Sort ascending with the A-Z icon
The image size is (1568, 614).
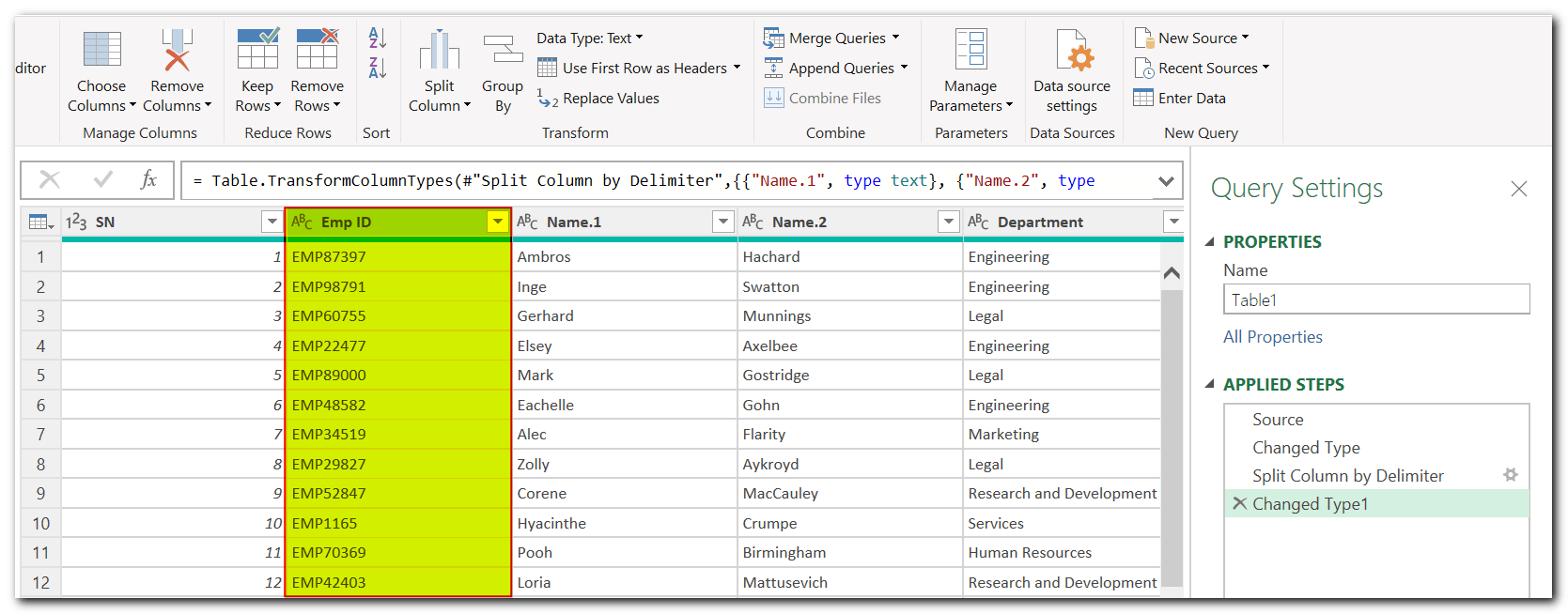point(377,38)
